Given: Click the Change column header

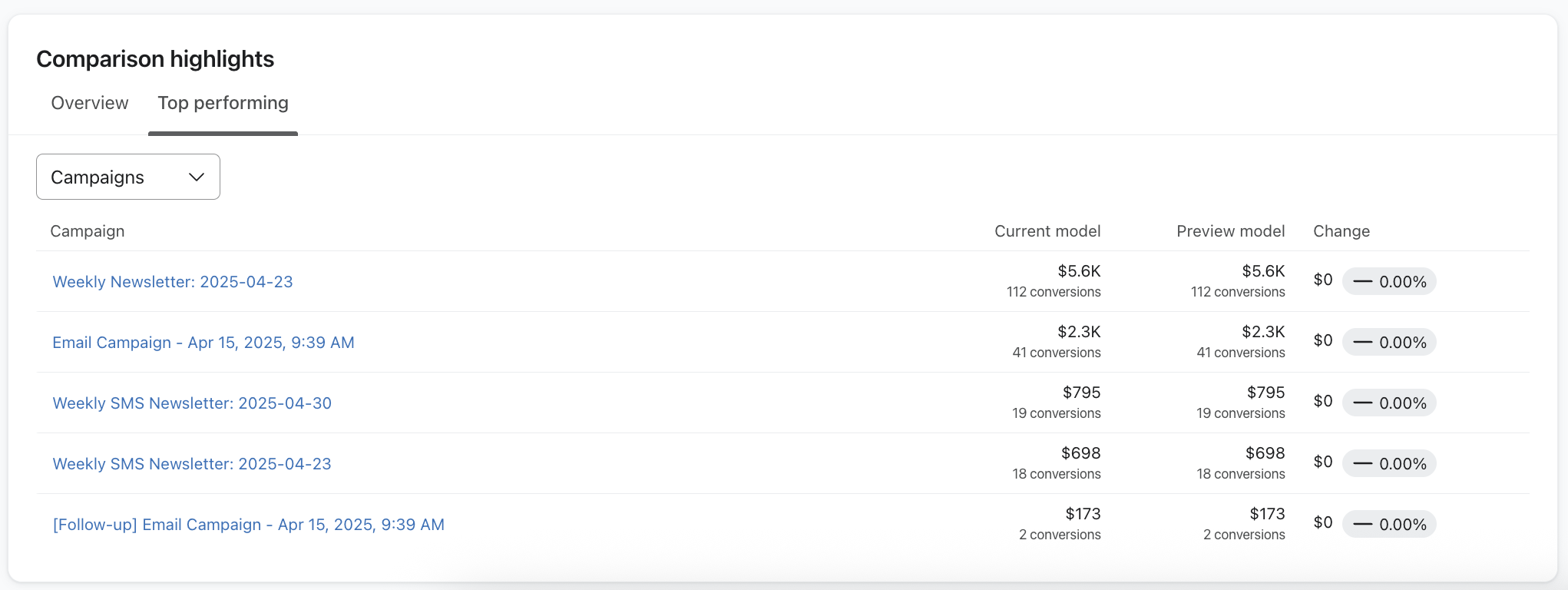Looking at the screenshot, I should tap(1341, 231).
